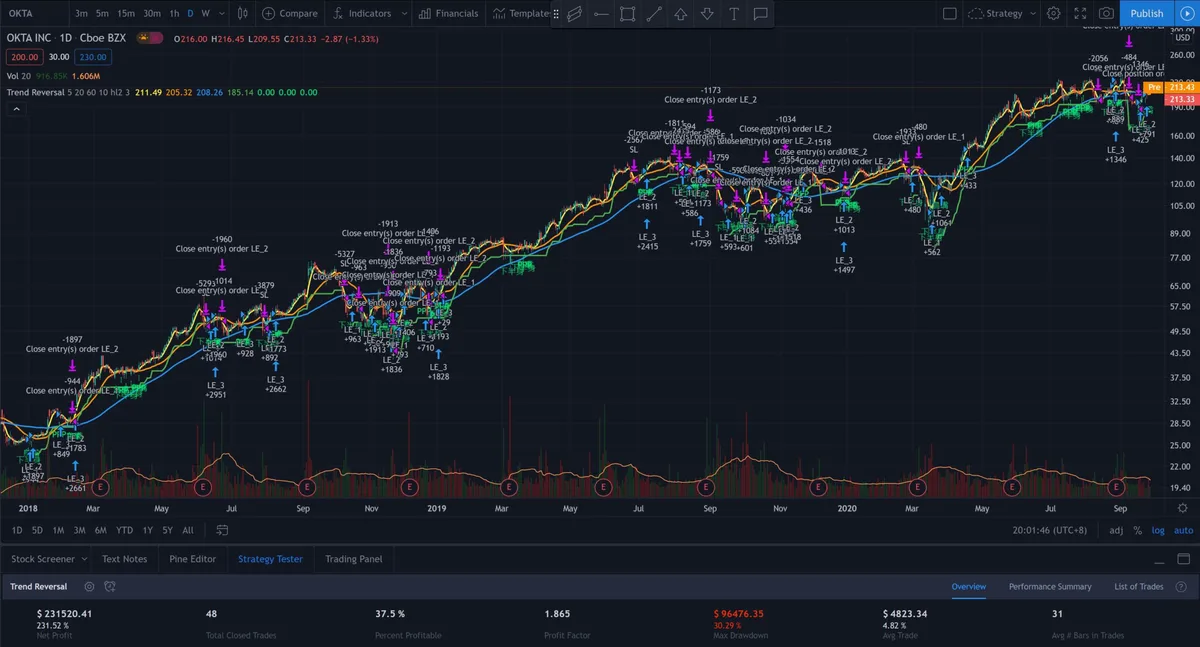Screen dimensions: 1200x647
Task: Expand the Indicators dropdown
Action: [403, 14]
